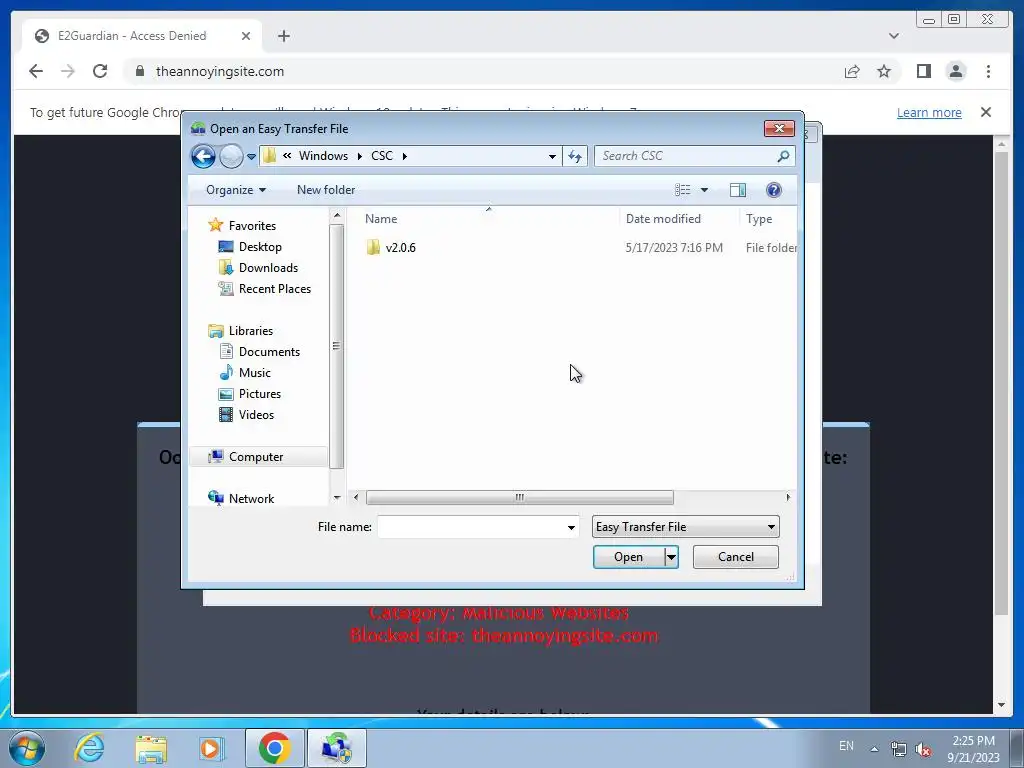Launch Internet Explorer from taskbar
1024x768 pixels.
(x=89, y=748)
